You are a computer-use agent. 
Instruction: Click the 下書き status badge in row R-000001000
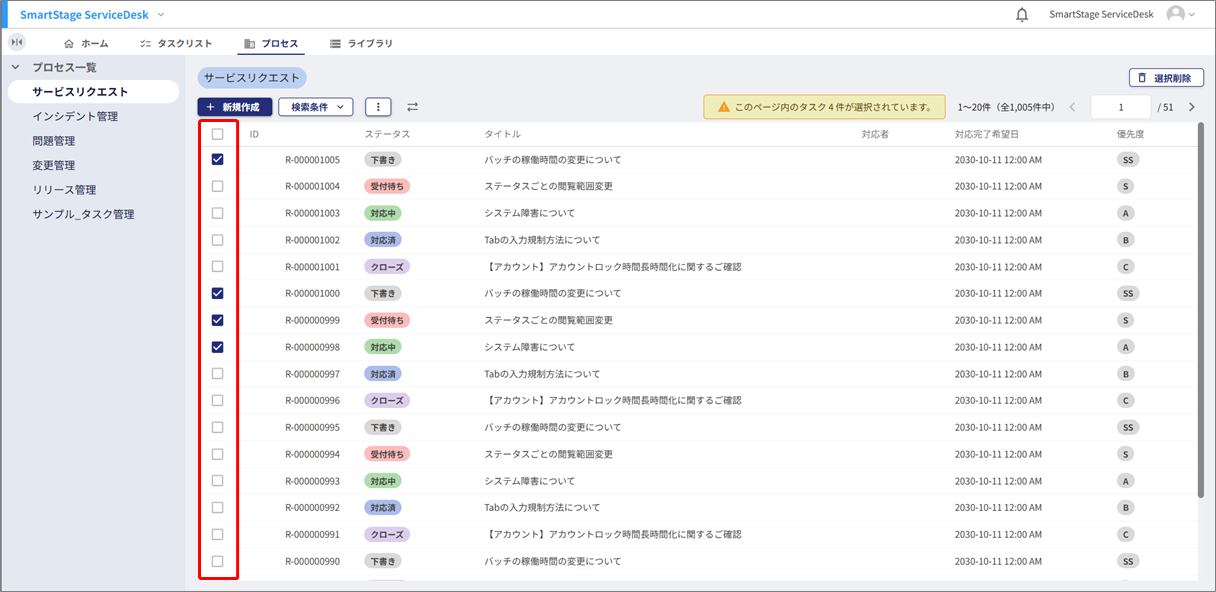pyautogui.click(x=383, y=293)
